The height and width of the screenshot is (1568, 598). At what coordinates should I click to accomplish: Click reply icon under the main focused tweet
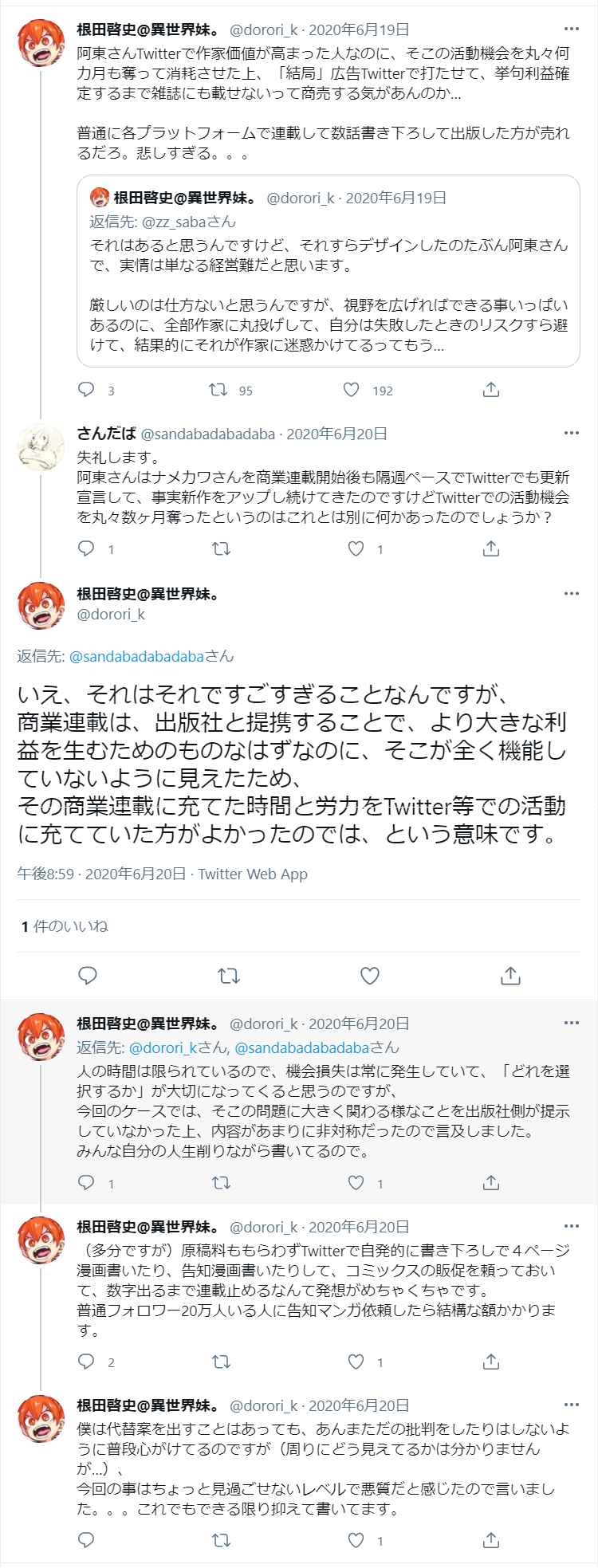point(88,976)
